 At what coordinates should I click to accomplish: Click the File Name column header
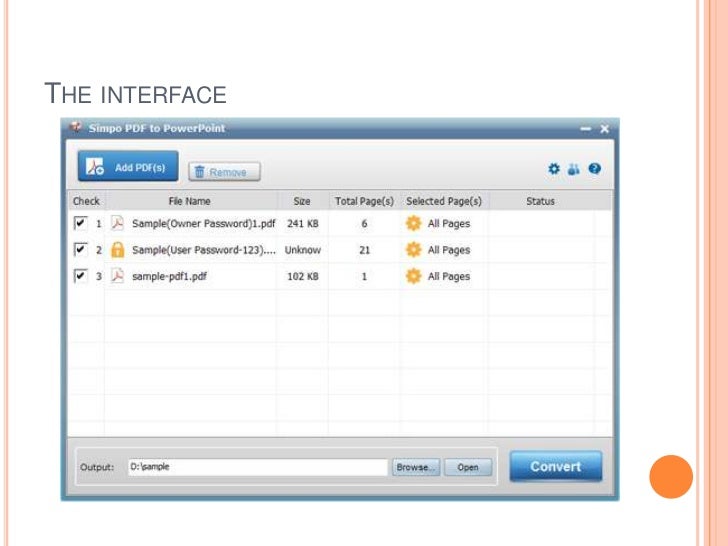pyautogui.click(x=189, y=201)
